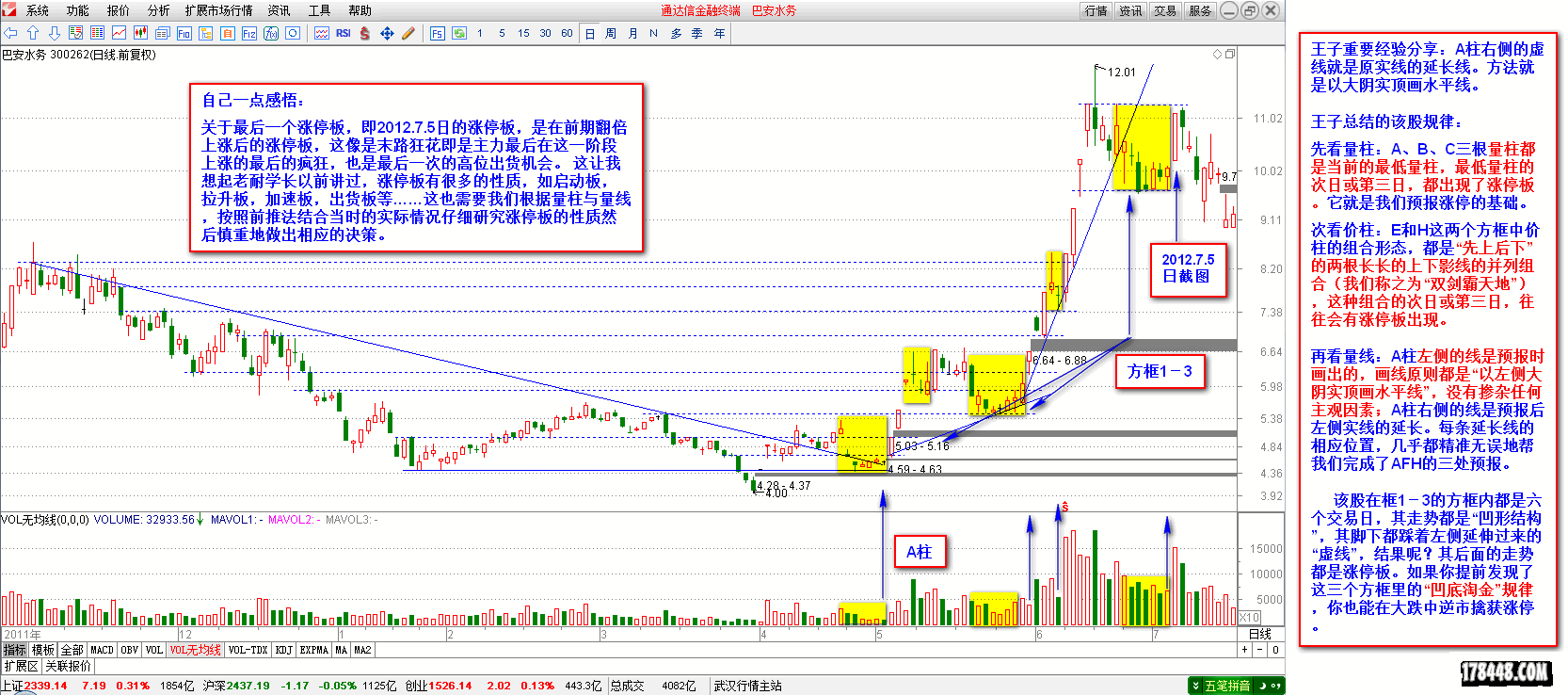Click the N multi-day period button
Viewport: 1568px width, 695px height.
[654, 33]
